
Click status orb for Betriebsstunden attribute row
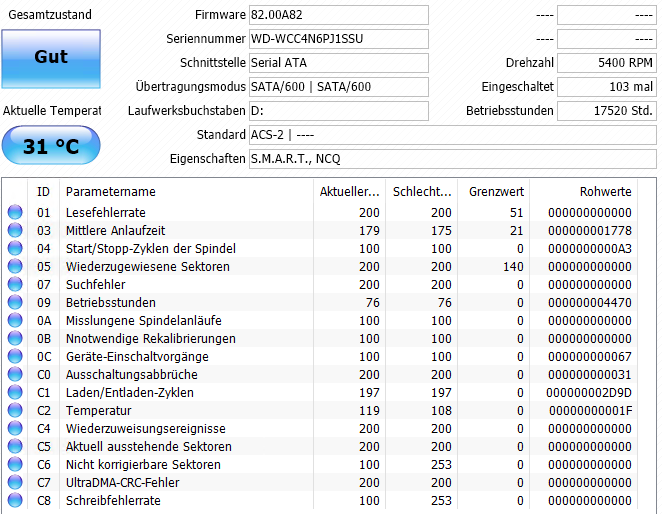coord(15,302)
